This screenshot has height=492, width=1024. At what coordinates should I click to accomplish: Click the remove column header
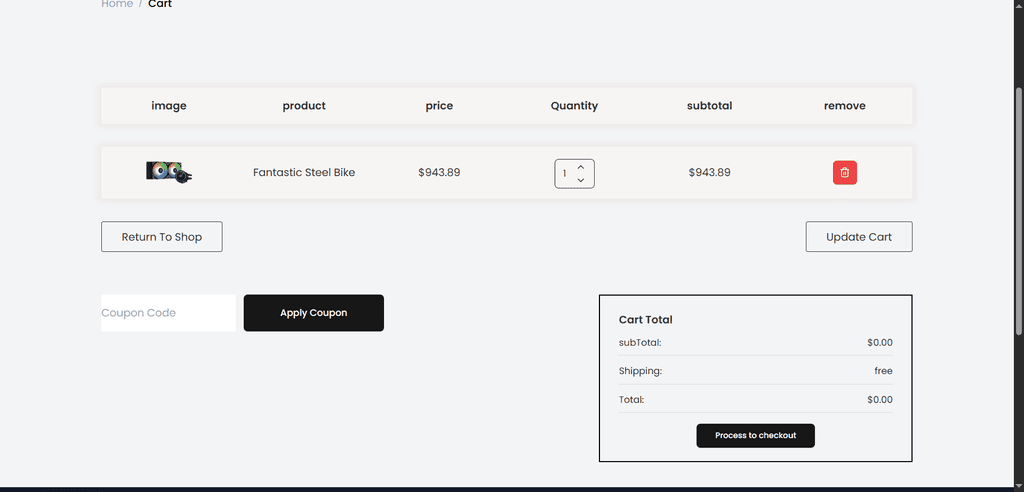tap(844, 106)
